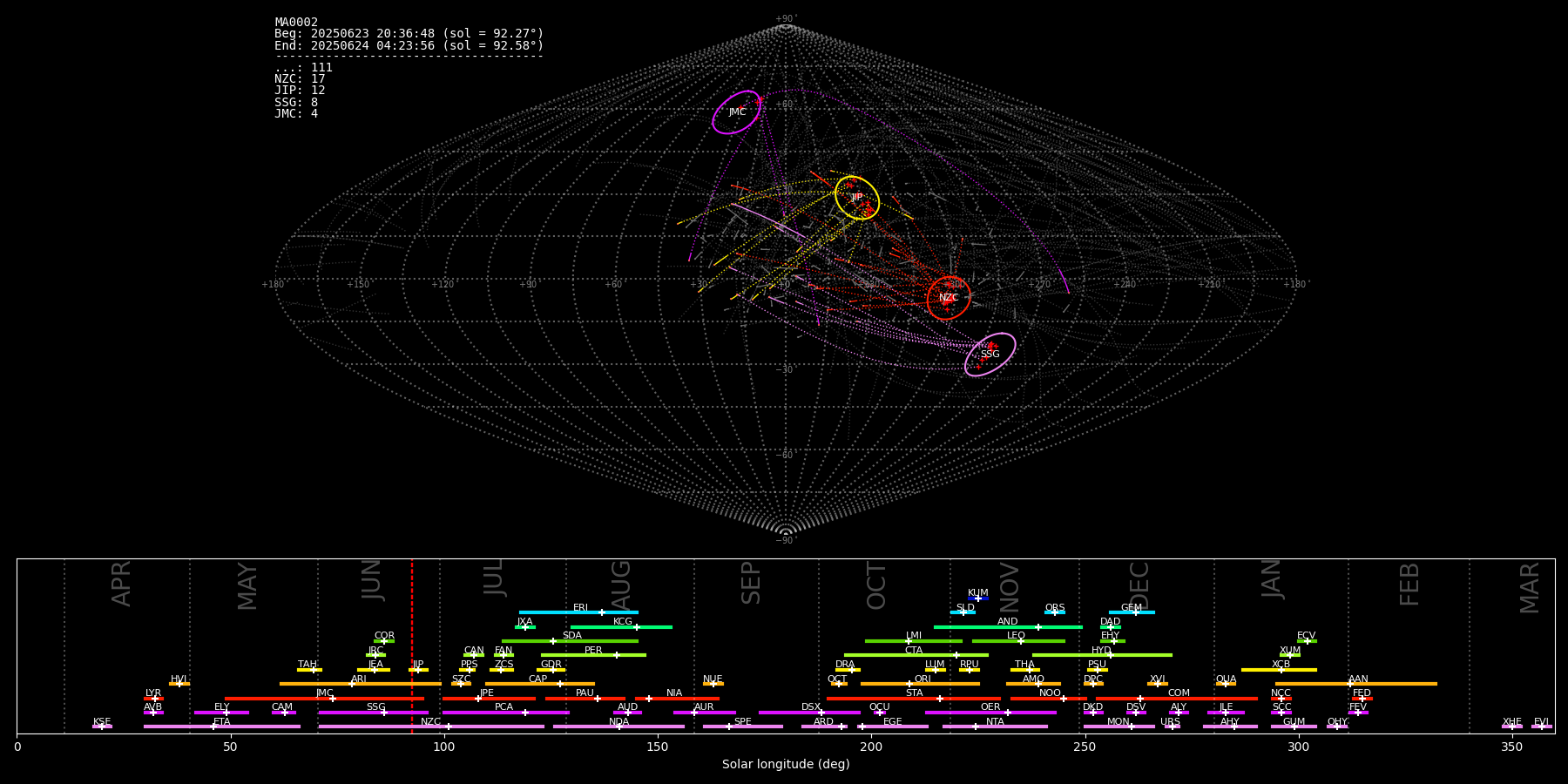Click the COR green bar in timeline

[384, 641]
